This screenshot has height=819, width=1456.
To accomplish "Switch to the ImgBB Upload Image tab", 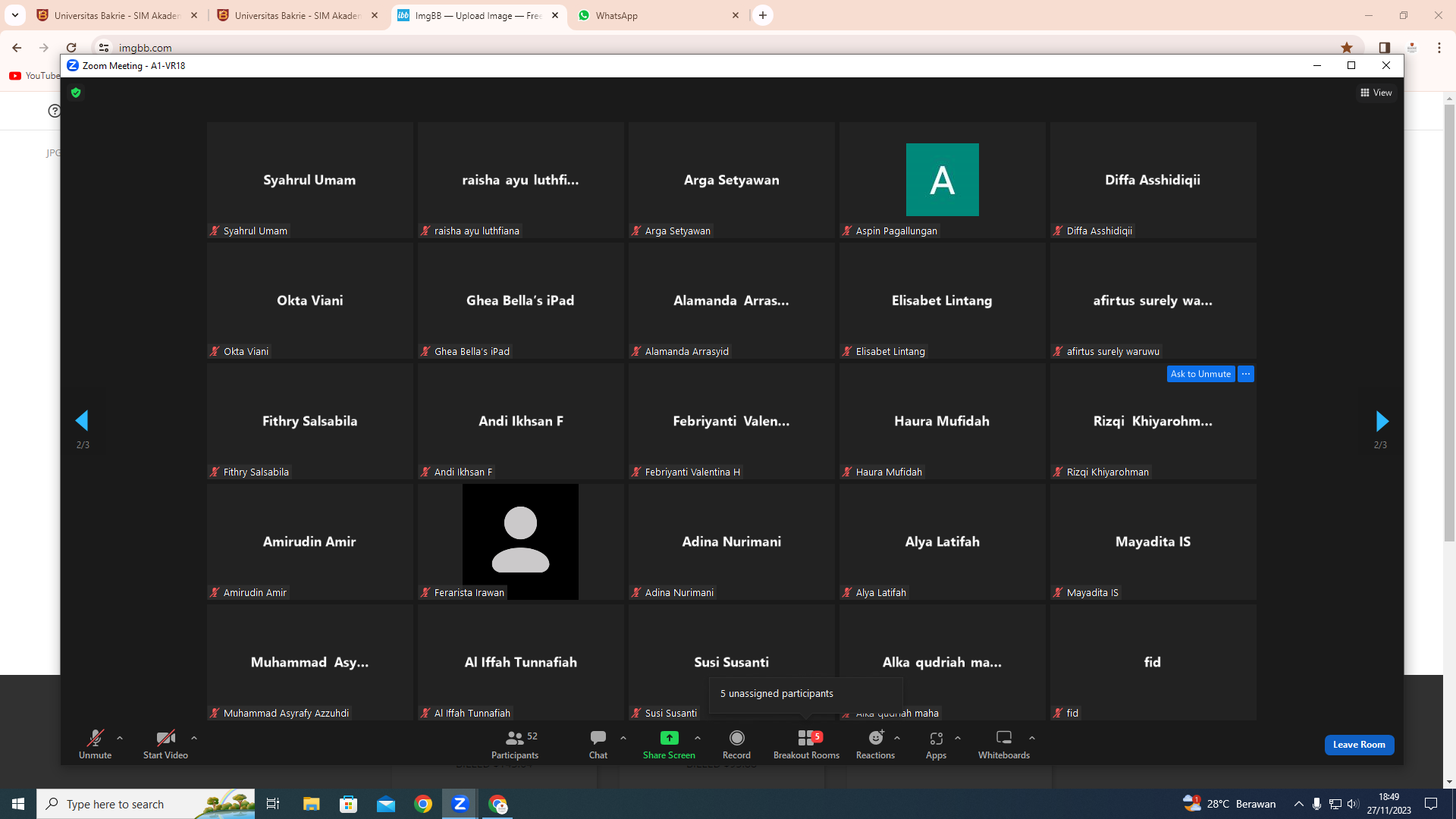I will (x=479, y=15).
